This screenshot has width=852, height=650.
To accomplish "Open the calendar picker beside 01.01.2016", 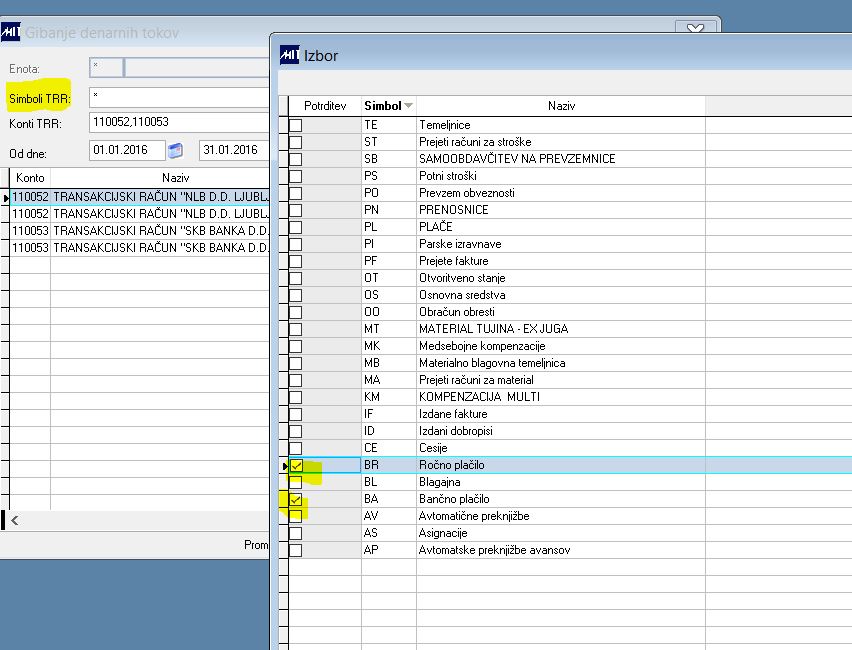I will pos(175,150).
